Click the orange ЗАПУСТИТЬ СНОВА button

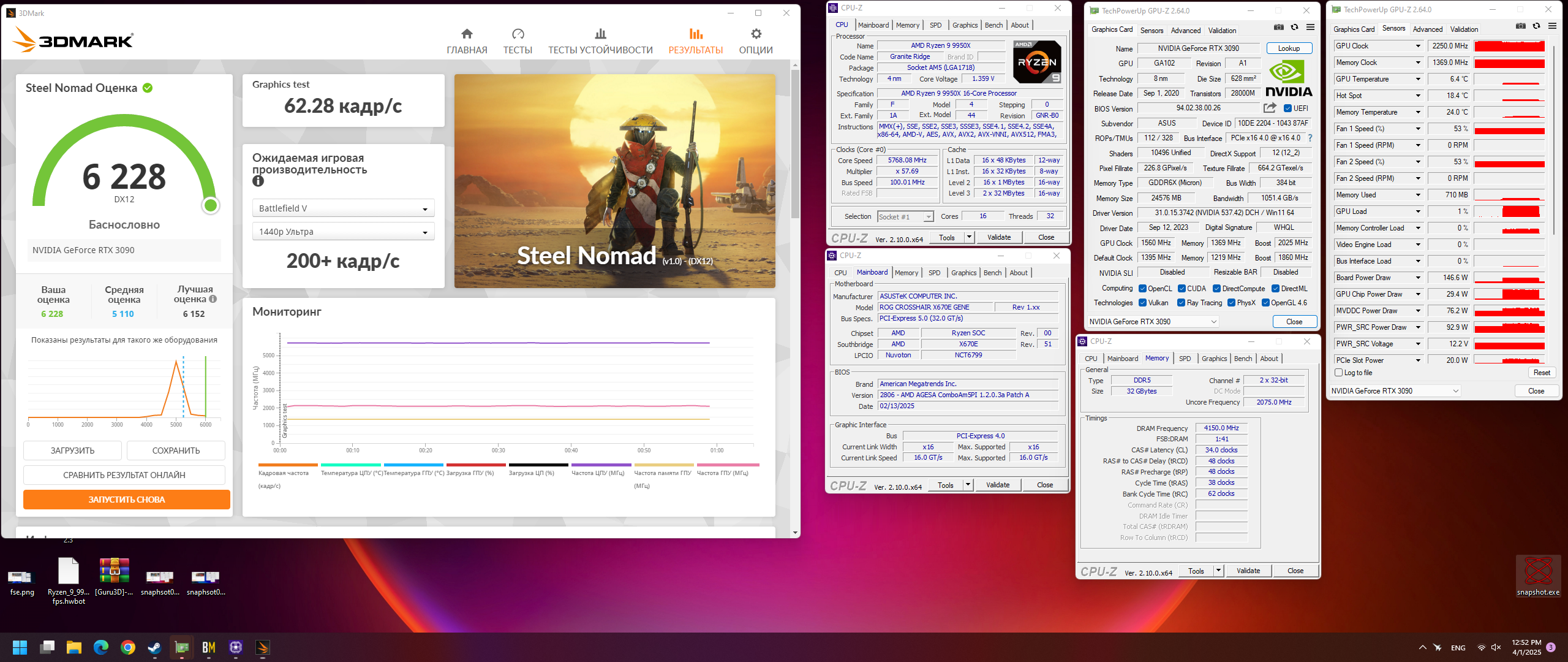[127, 500]
